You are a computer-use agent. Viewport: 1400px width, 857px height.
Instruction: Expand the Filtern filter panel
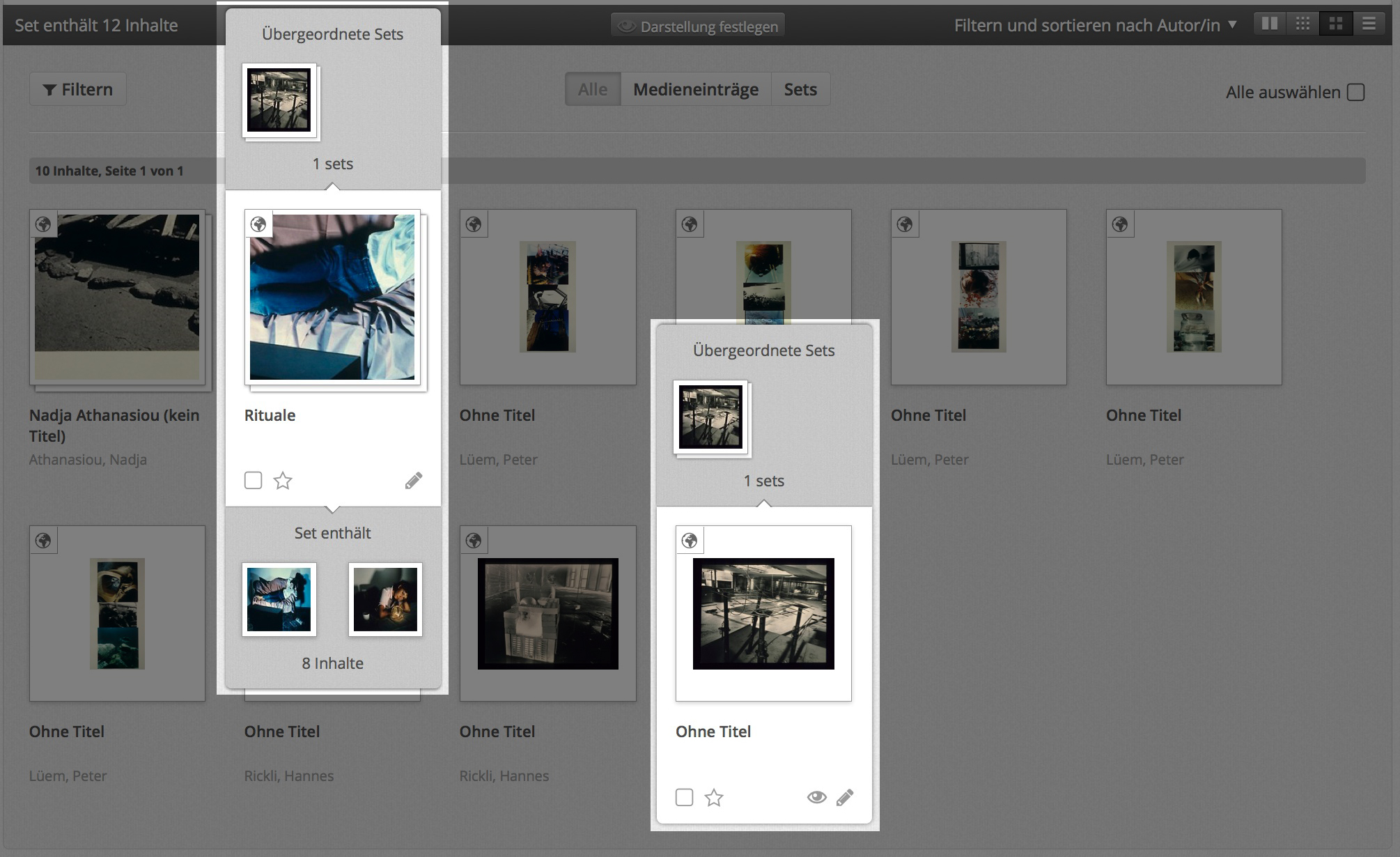click(77, 89)
